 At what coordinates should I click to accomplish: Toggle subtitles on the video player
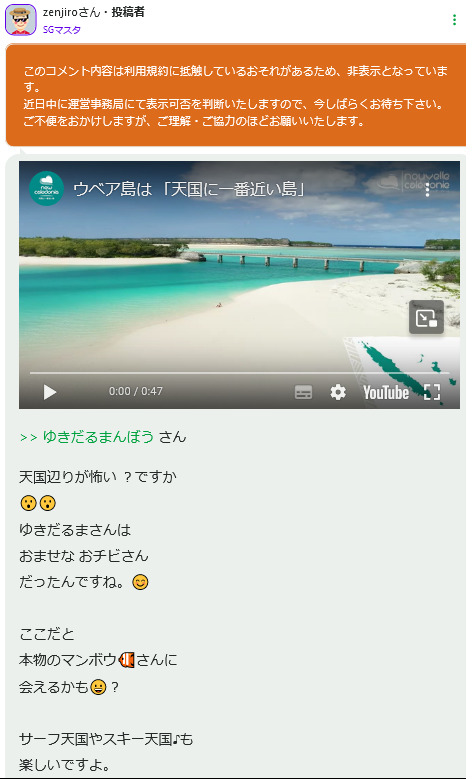coord(304,392)
